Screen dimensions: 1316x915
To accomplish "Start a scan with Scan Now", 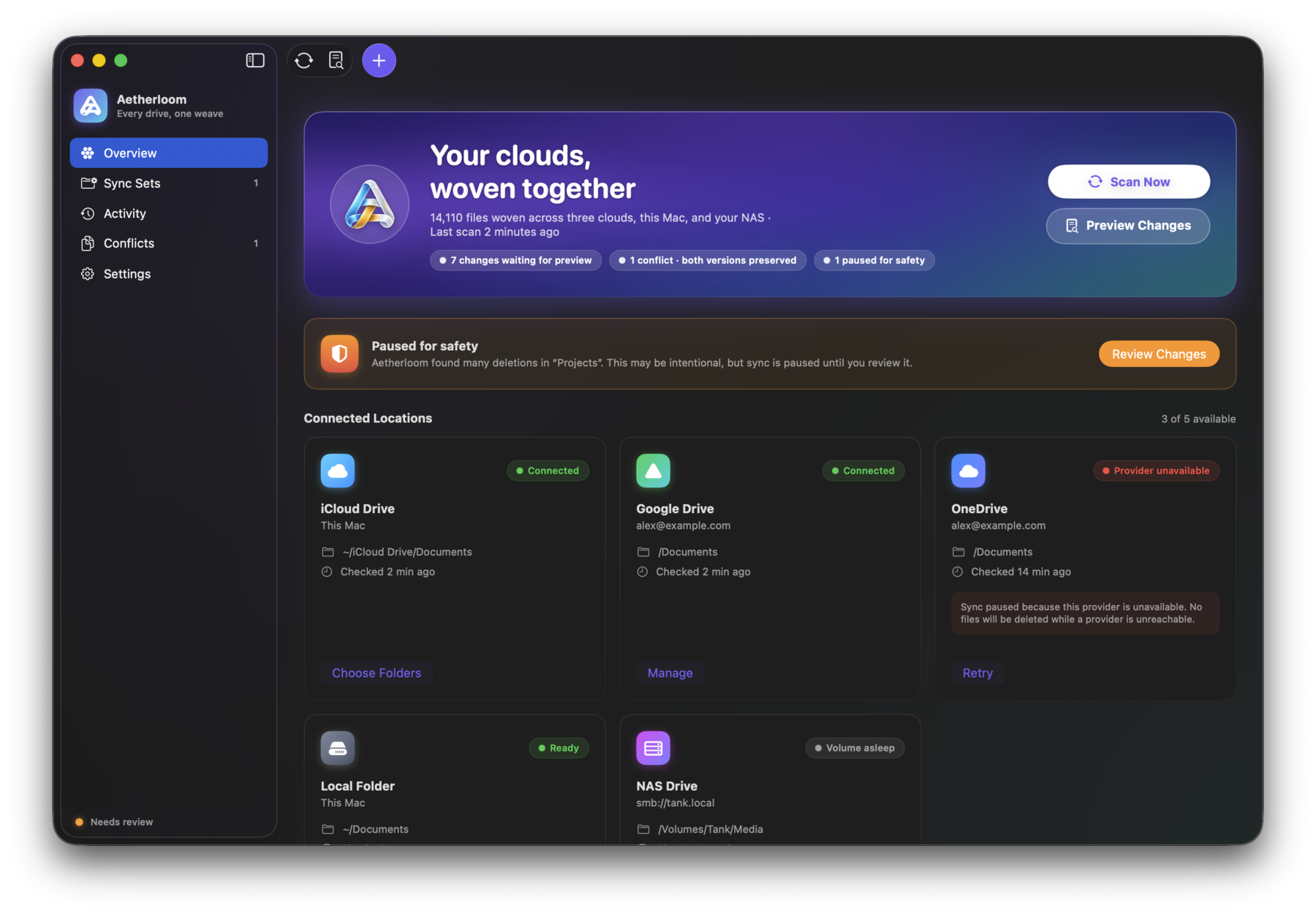I will [1128, 181].
